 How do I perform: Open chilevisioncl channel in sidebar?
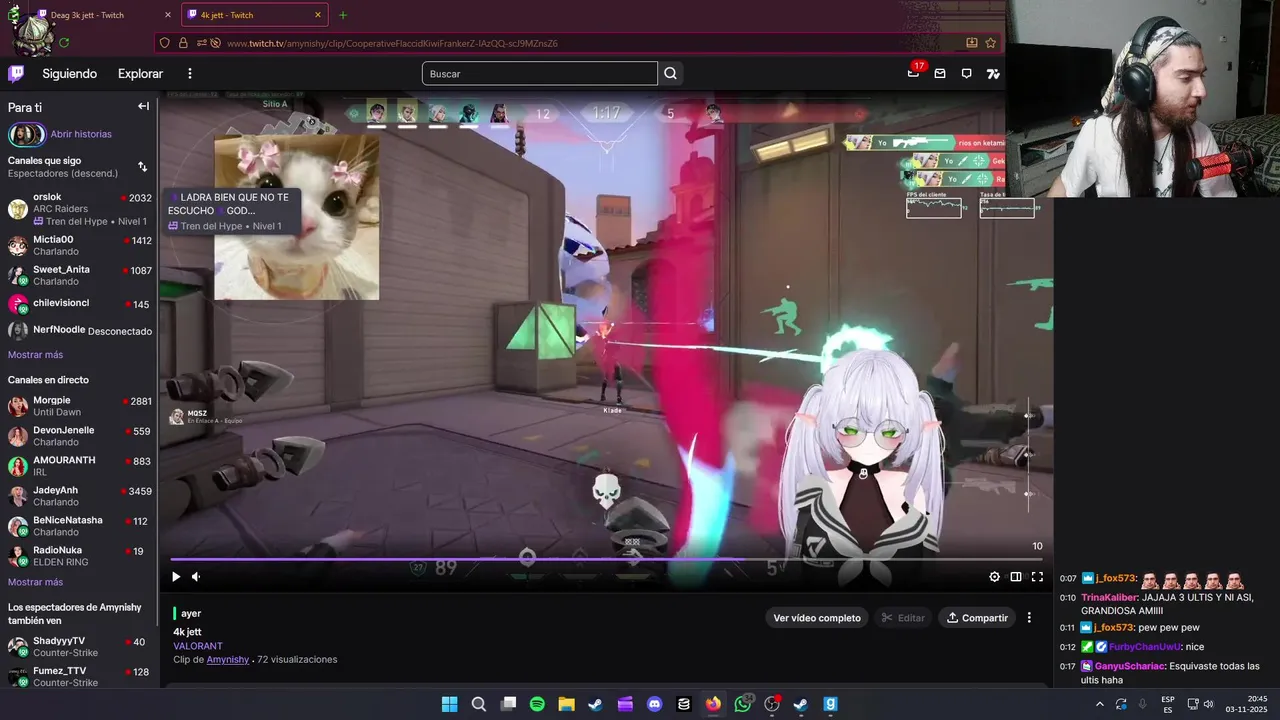click(x=80, y=304)
